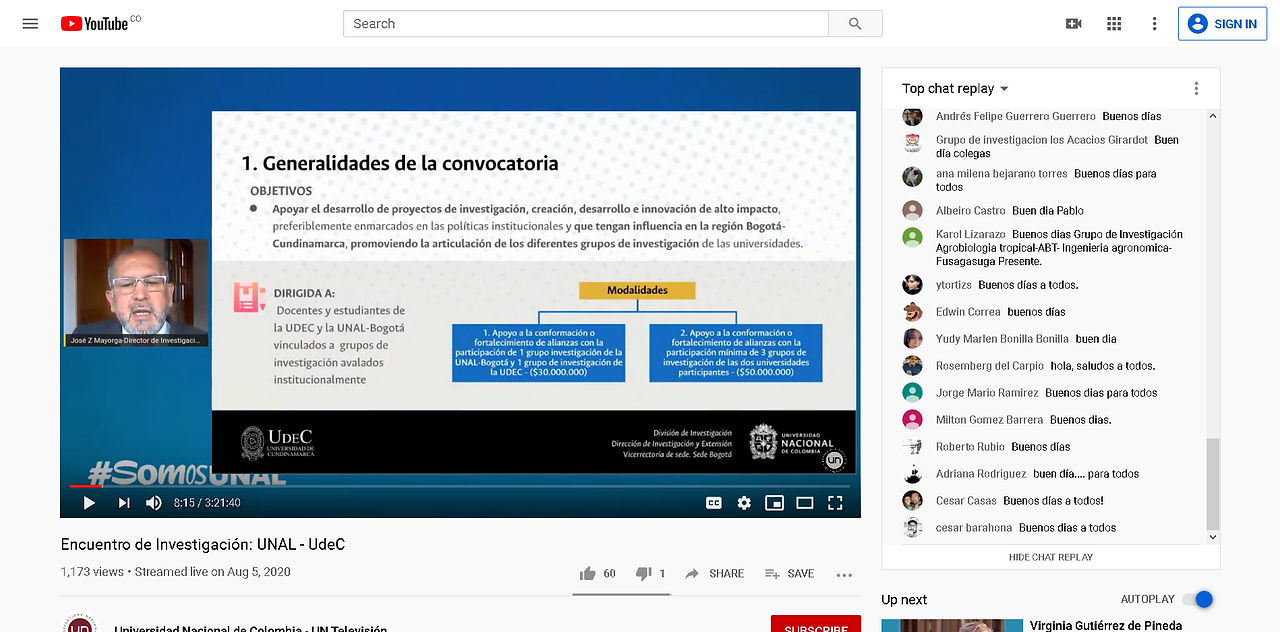Image resolution: width=1280 pixels, height=632 pixels.
Task: Dislike the video with thumbs down
Action: click(x=644, y=574)
